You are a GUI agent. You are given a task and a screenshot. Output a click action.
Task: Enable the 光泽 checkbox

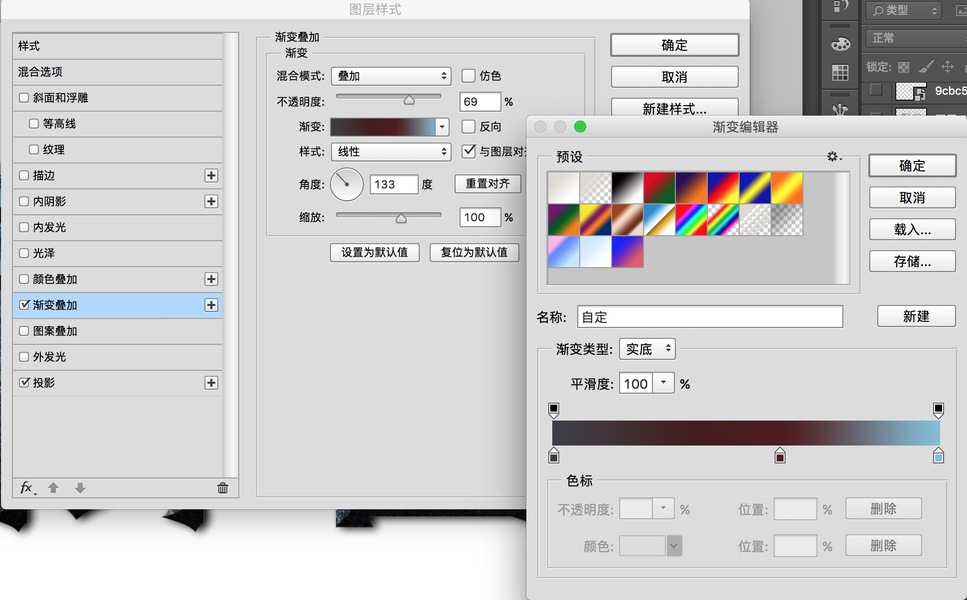point(23,253)
